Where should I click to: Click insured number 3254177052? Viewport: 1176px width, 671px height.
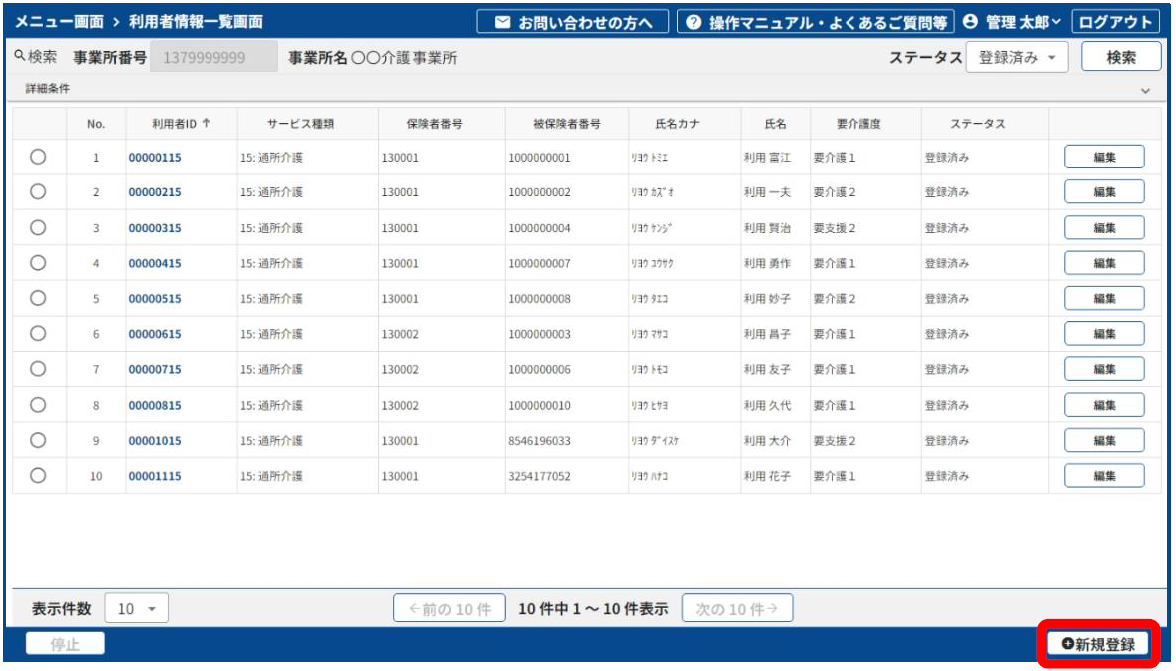coord(539,475)
